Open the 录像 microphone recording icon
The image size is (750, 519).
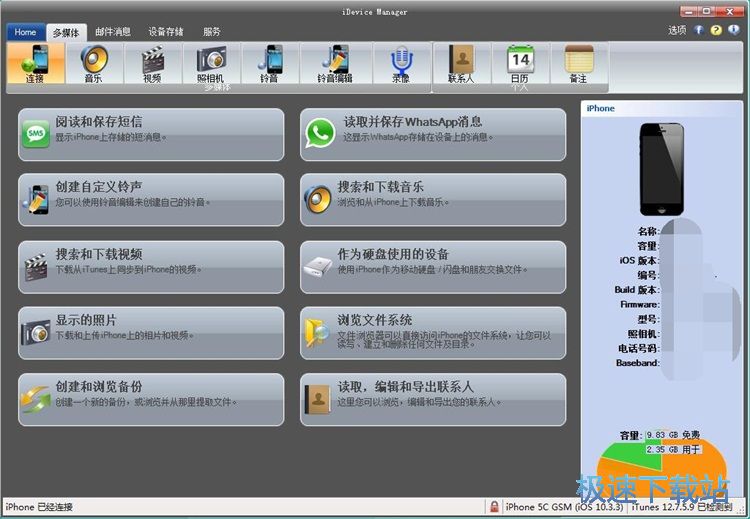tap(401, 64)
